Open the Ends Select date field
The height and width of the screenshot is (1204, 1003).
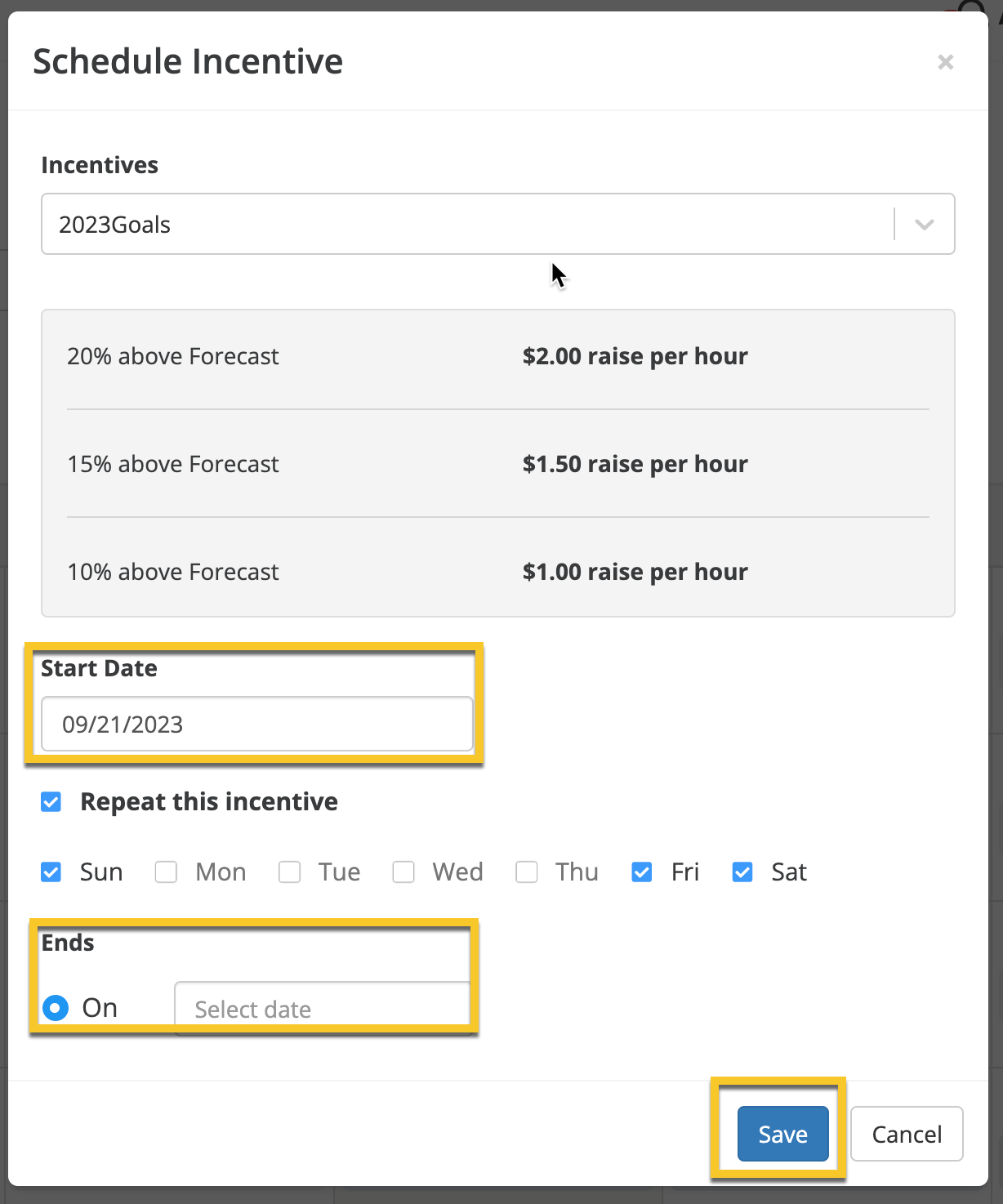pos(322,1009)
